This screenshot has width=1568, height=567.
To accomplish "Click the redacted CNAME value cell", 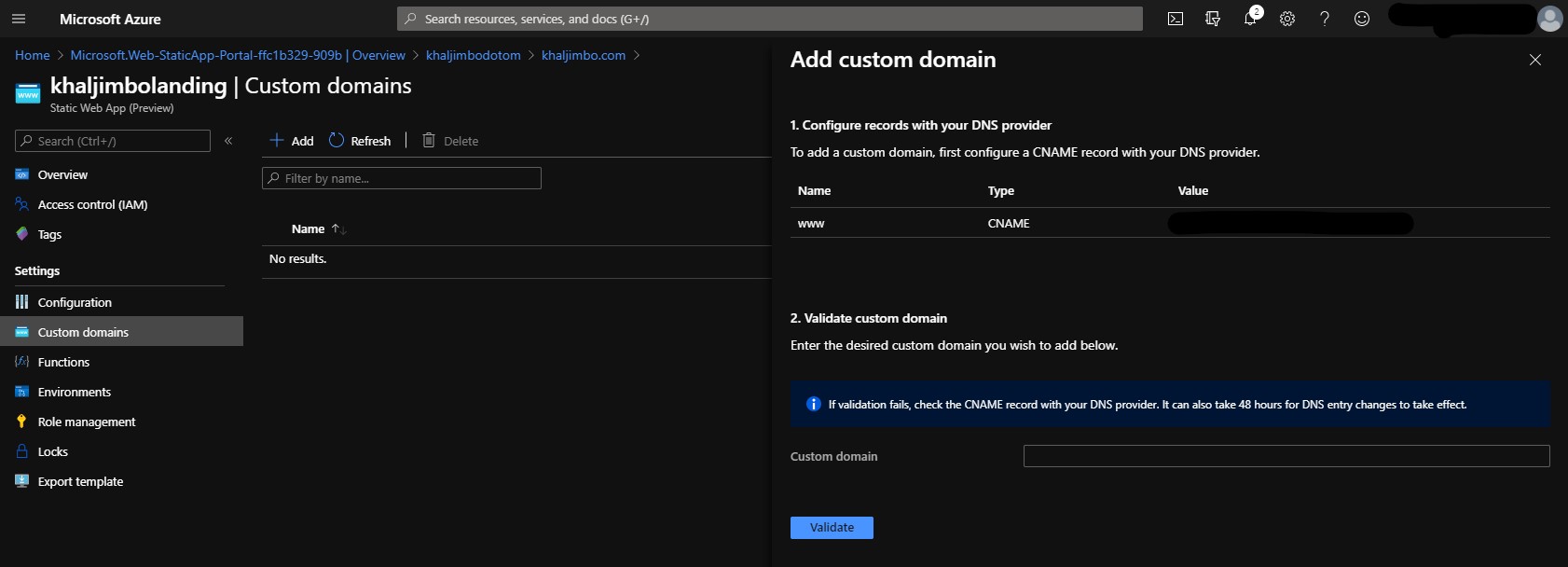I will coord(1291,223).
